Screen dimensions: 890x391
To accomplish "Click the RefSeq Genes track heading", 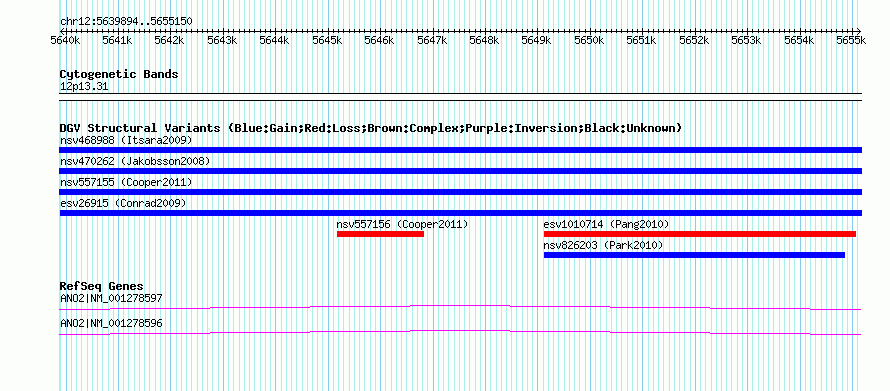I will click(x=102, y=286).
